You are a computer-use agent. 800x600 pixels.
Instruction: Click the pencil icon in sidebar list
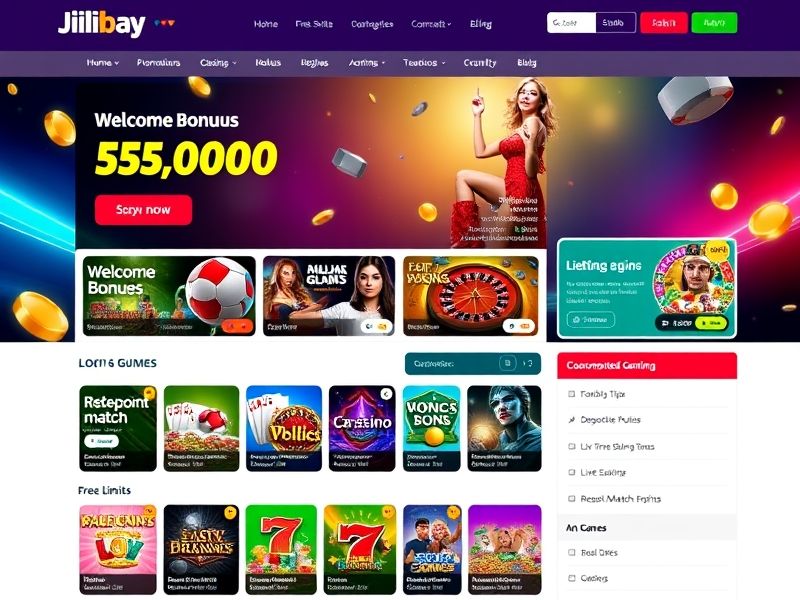click(x=571, y=420)
